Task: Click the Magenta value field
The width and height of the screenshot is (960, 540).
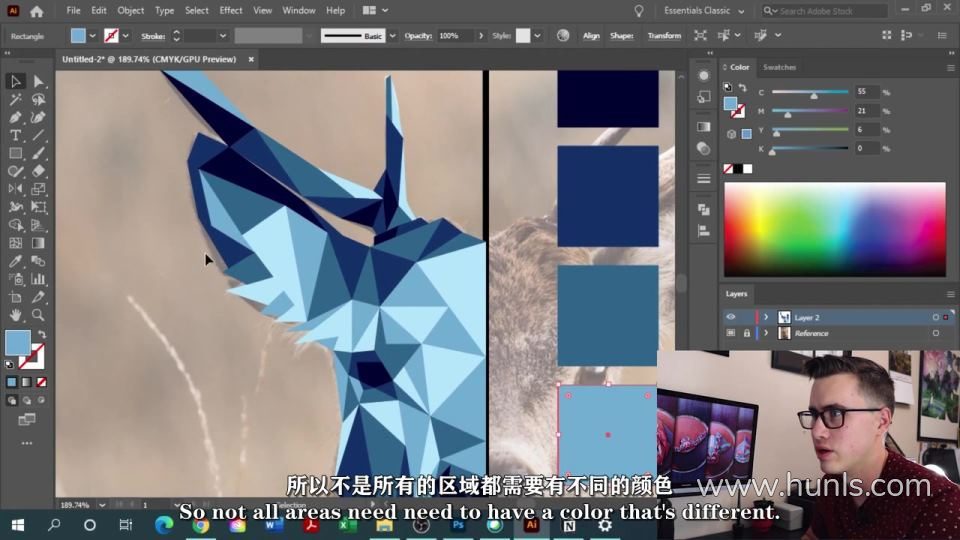Action: (x=867, y=111)
